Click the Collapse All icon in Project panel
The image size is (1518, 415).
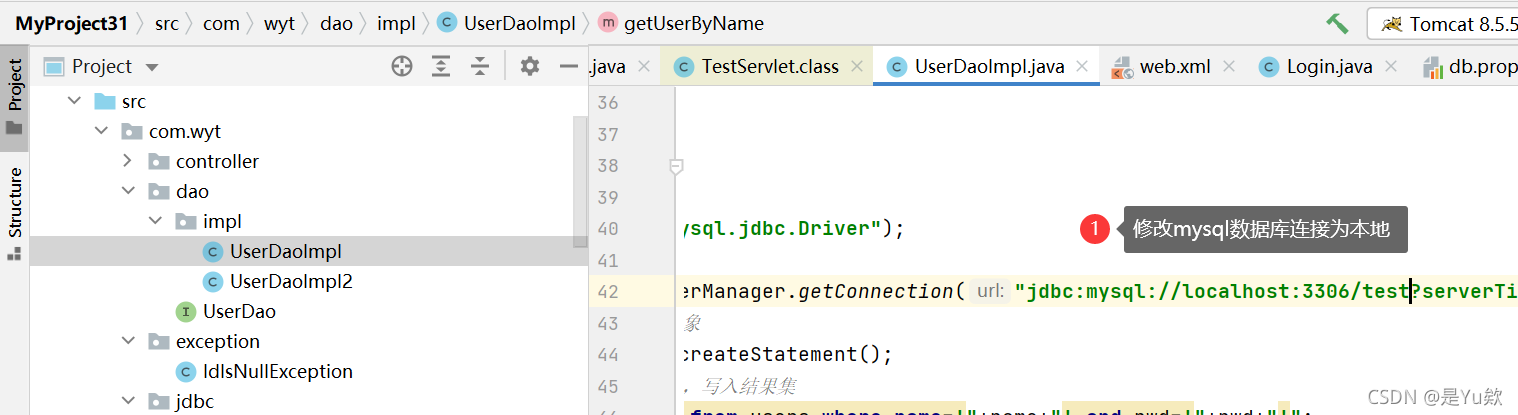tap(481, 66)
